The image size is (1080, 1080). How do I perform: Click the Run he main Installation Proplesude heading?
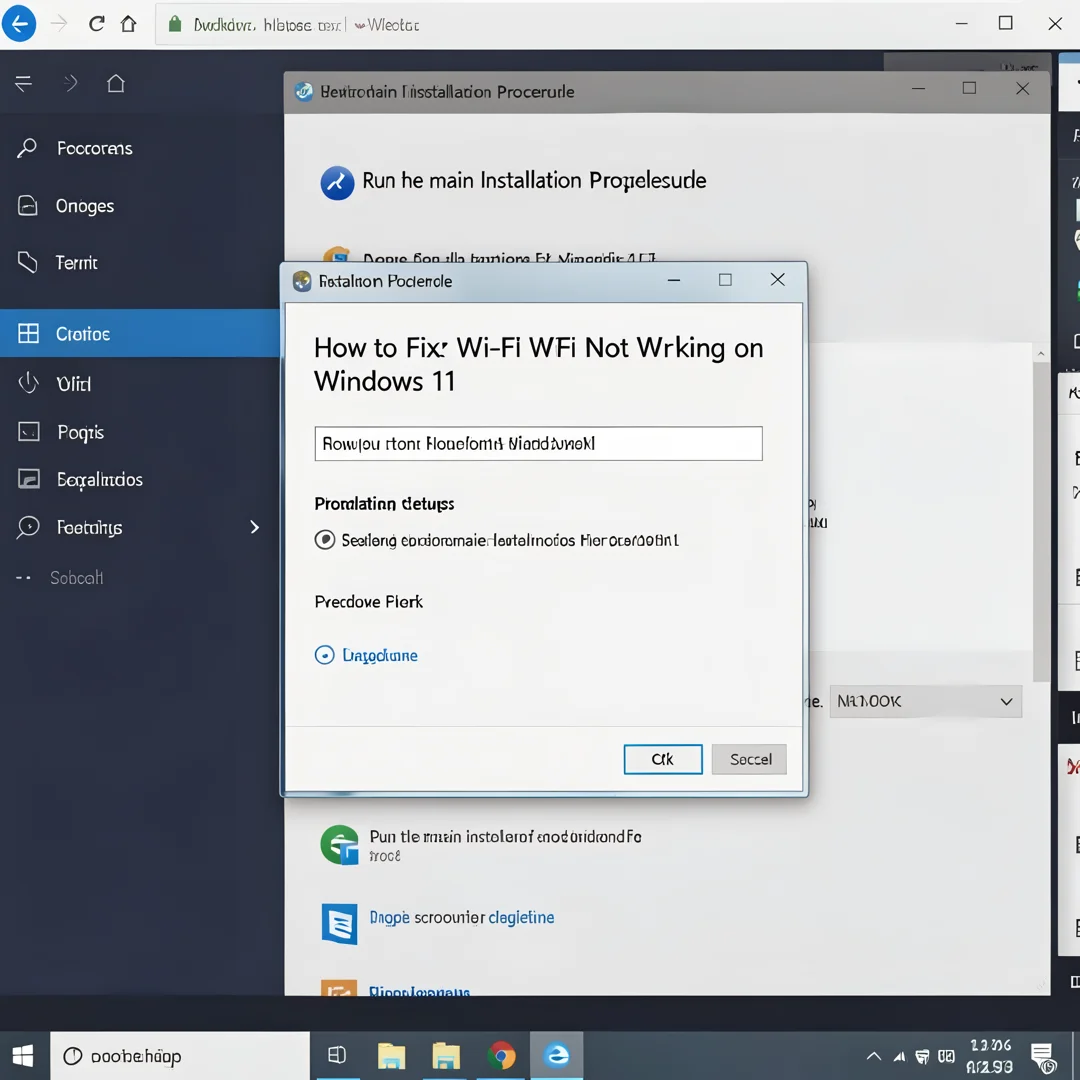point(534,180)
